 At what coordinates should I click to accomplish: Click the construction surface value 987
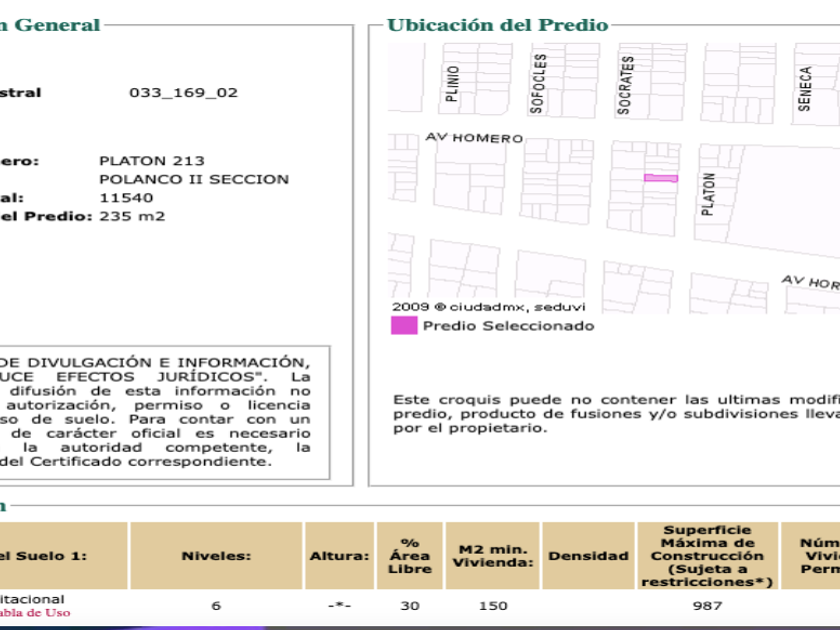click(x=707, y=606)
